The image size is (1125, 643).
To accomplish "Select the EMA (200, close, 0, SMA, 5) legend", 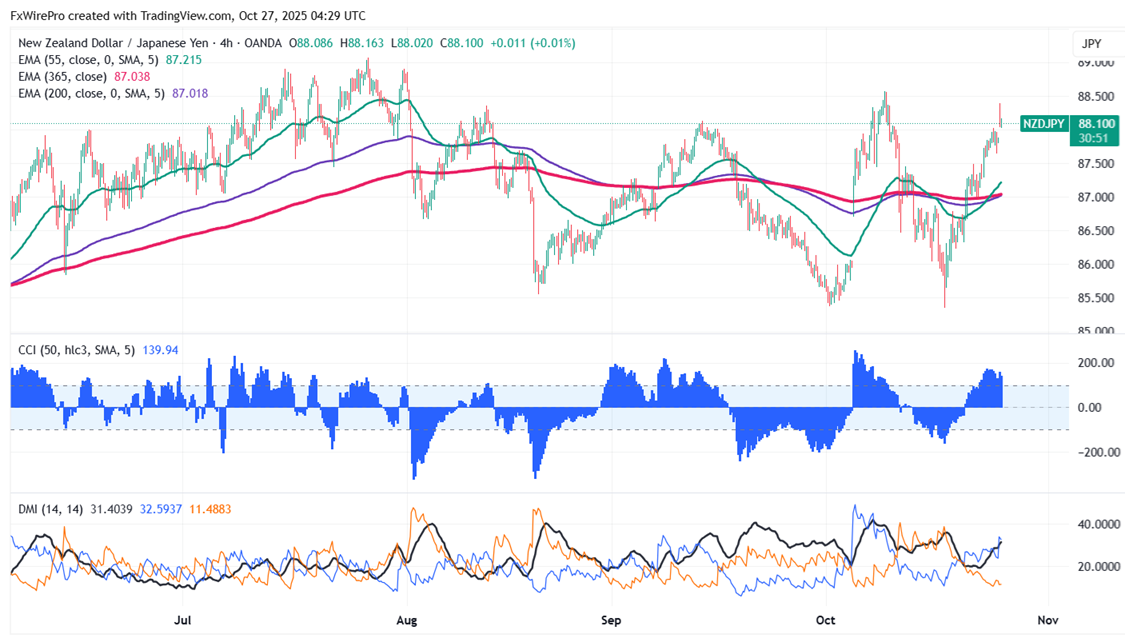I will (x=91, y=93).
